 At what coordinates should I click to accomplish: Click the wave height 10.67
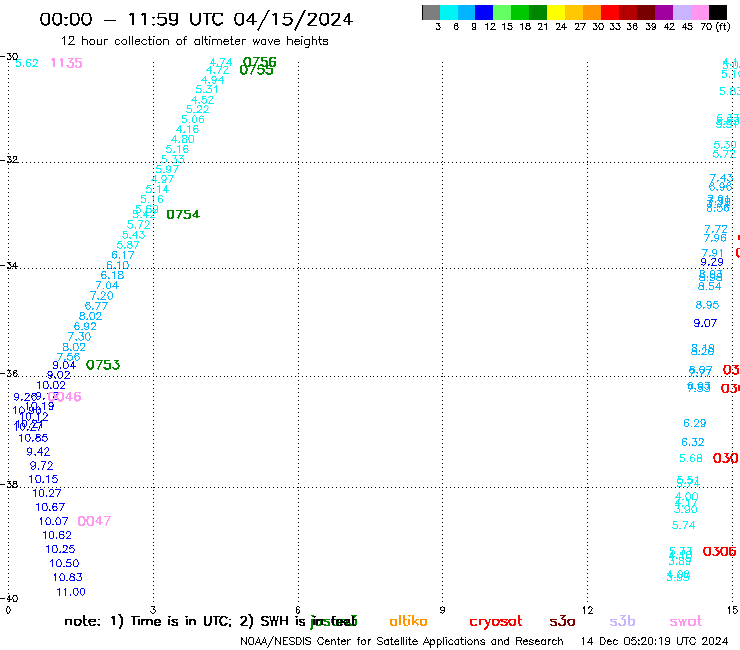tap(50, 507)
